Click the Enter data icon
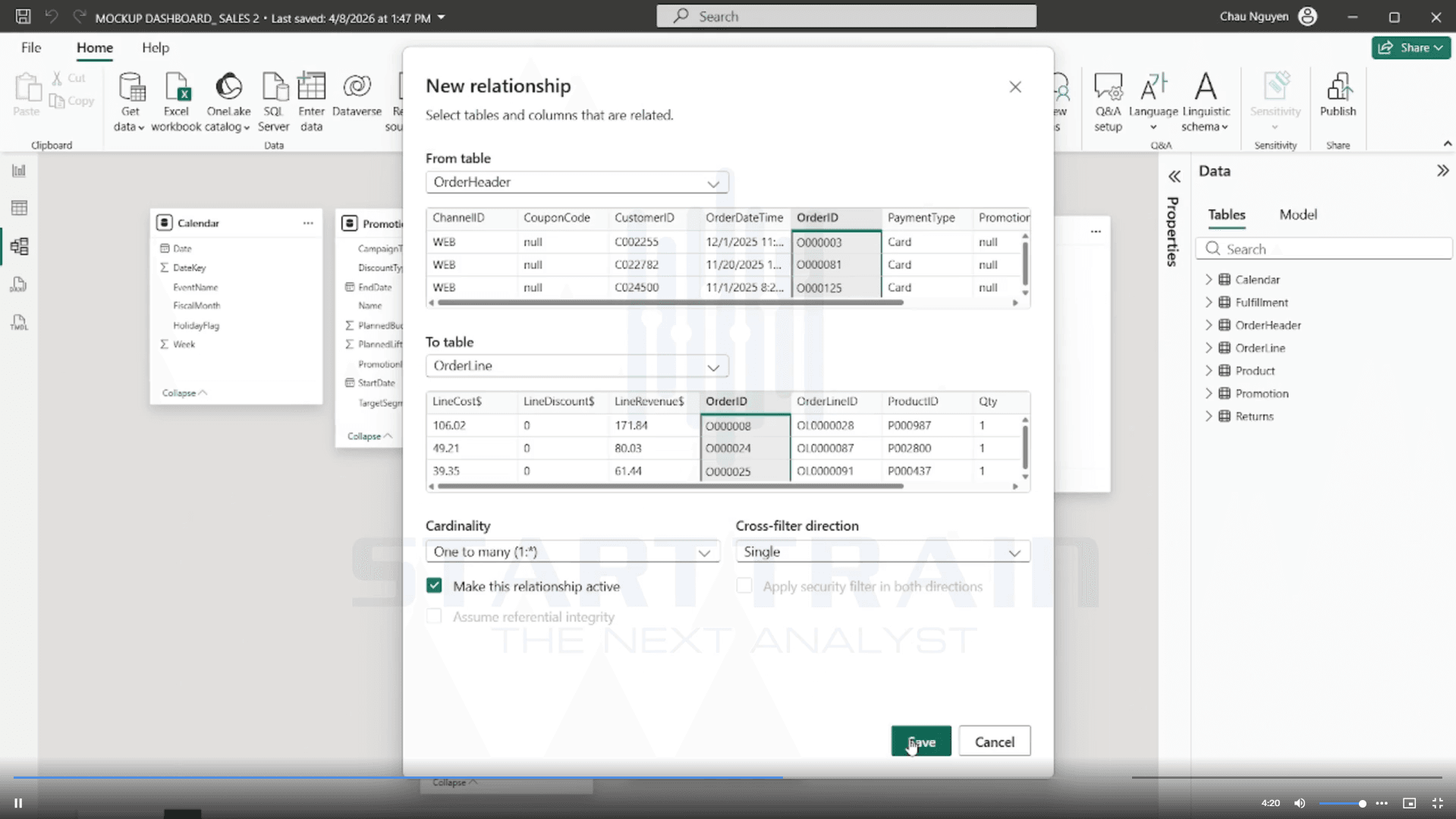The image size is (1456, 819). click(x=311, y=87)
